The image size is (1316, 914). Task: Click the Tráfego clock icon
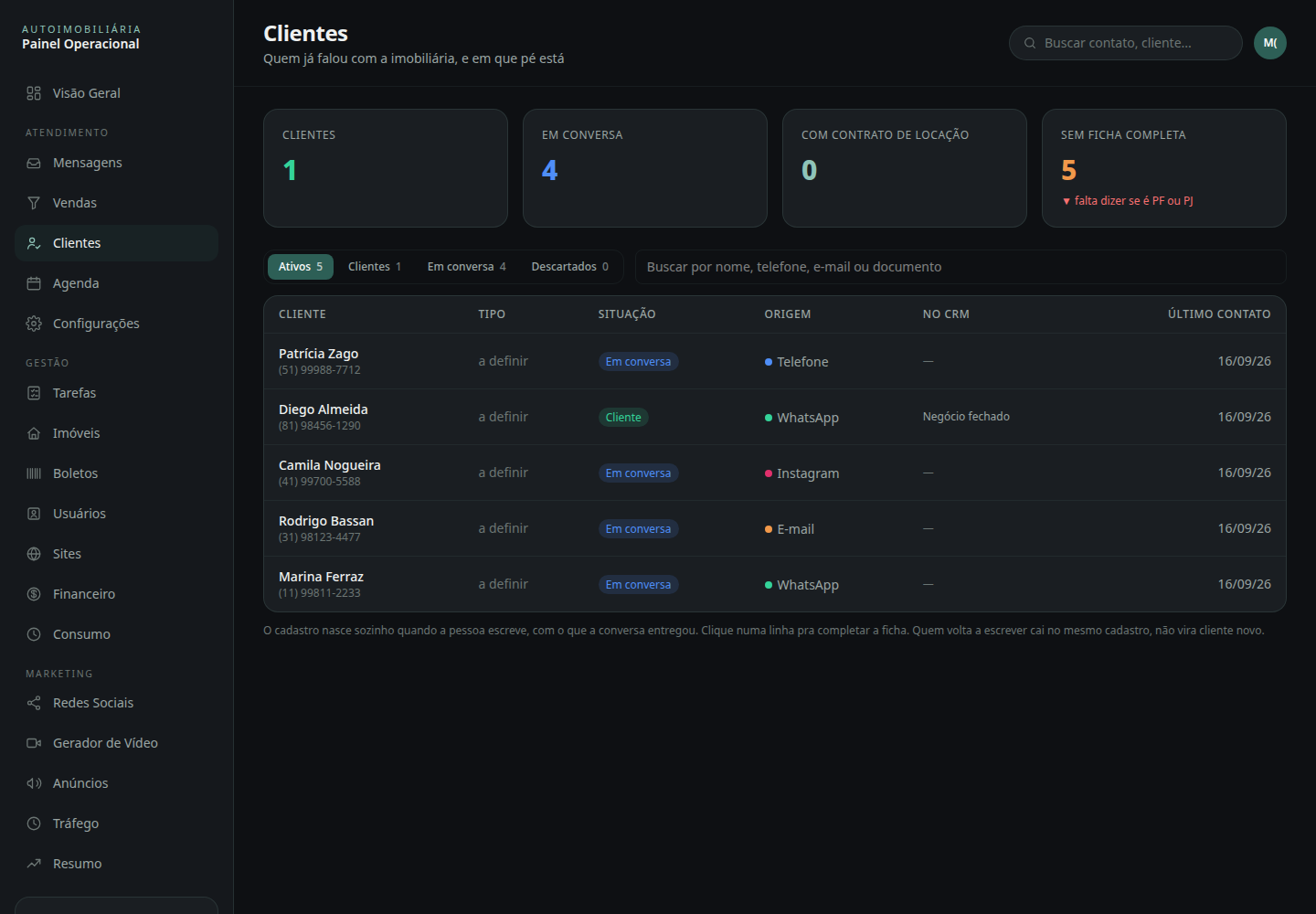(34, 824)
